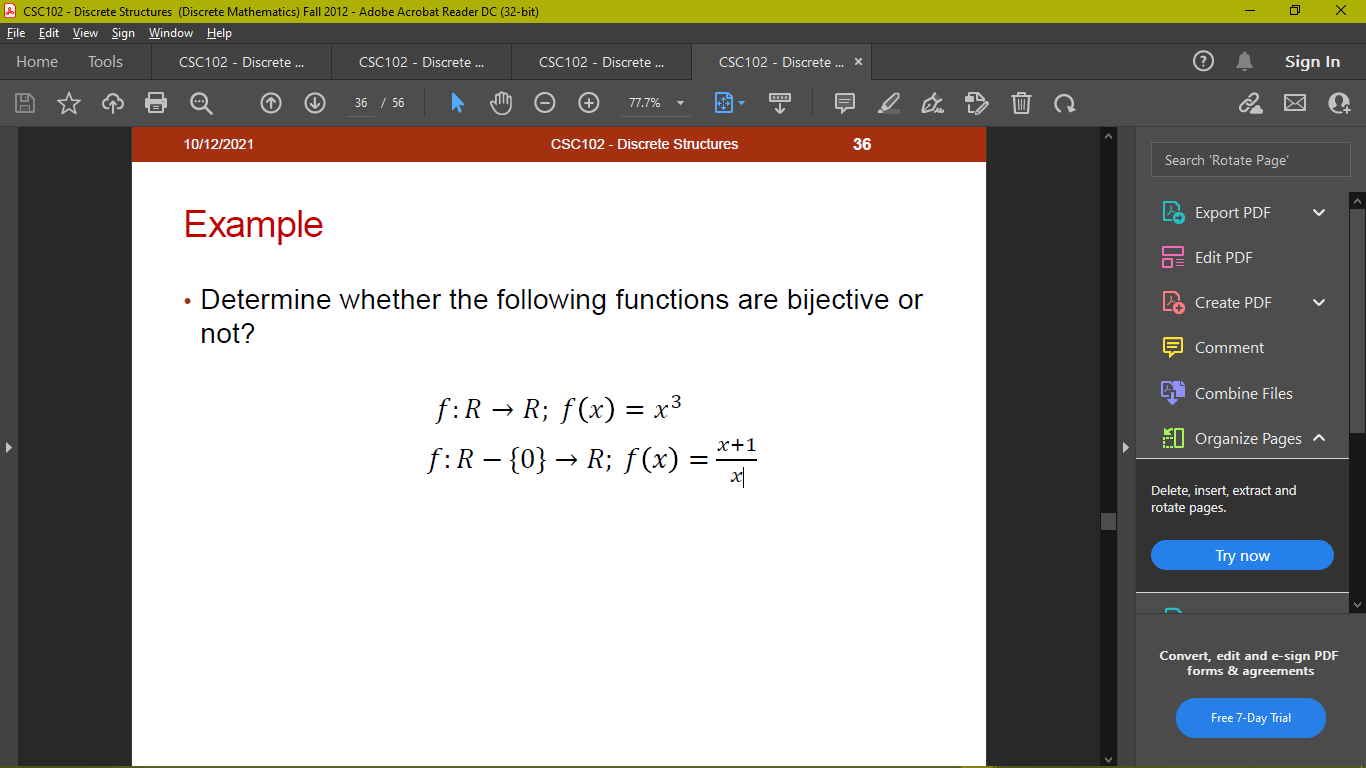Collapse the Organize Pages section
The width and height of the screenshot is (1366, 768).
[x=1319, y=438]
